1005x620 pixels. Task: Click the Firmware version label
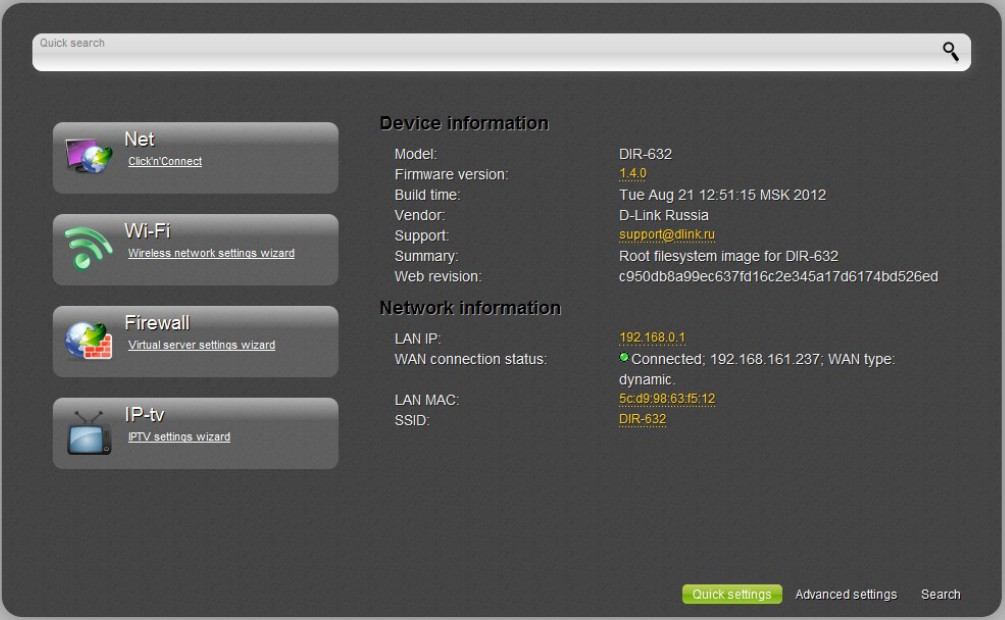451,174
